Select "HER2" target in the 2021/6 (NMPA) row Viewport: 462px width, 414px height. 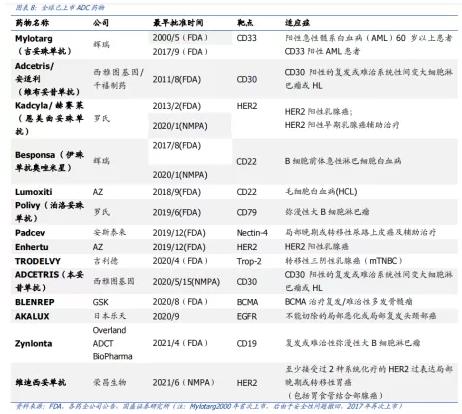click(x=247, y=383)
